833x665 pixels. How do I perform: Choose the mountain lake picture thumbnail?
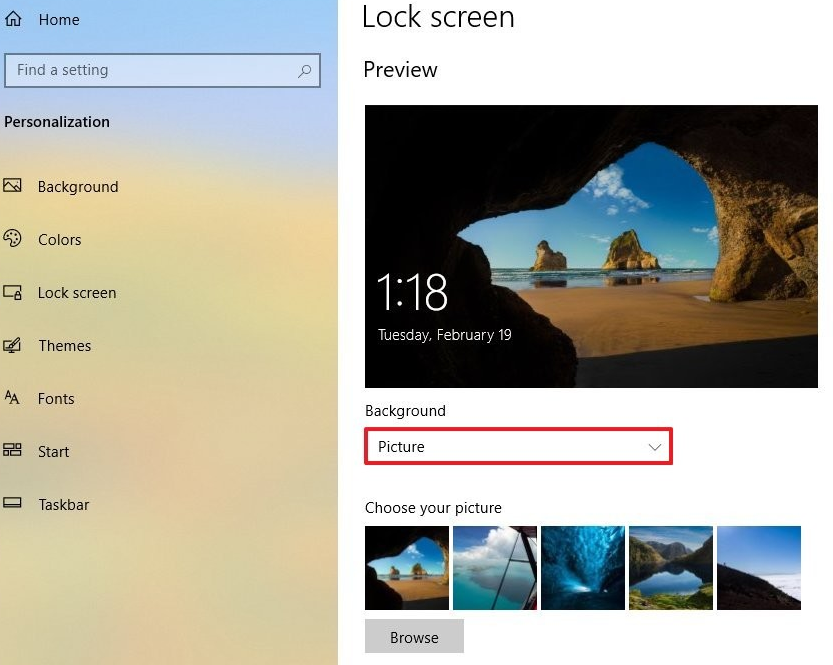coord(670,567)
